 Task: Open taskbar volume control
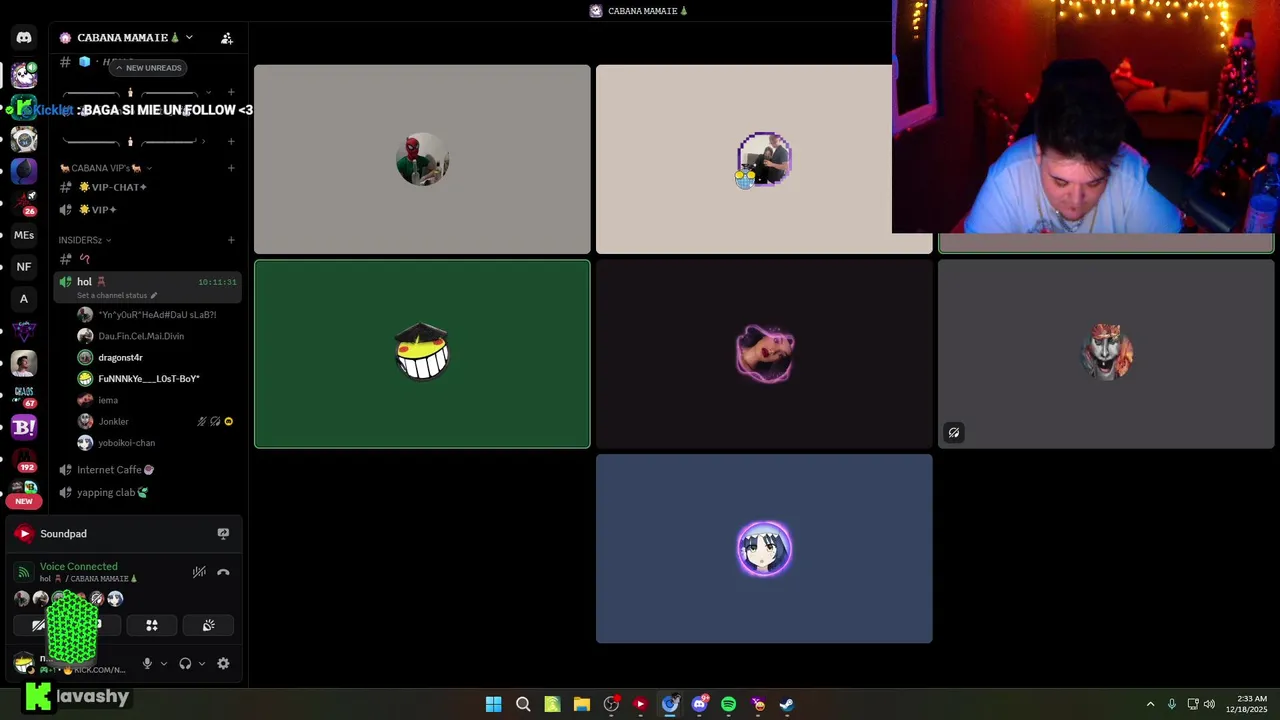pos(1209,704)
